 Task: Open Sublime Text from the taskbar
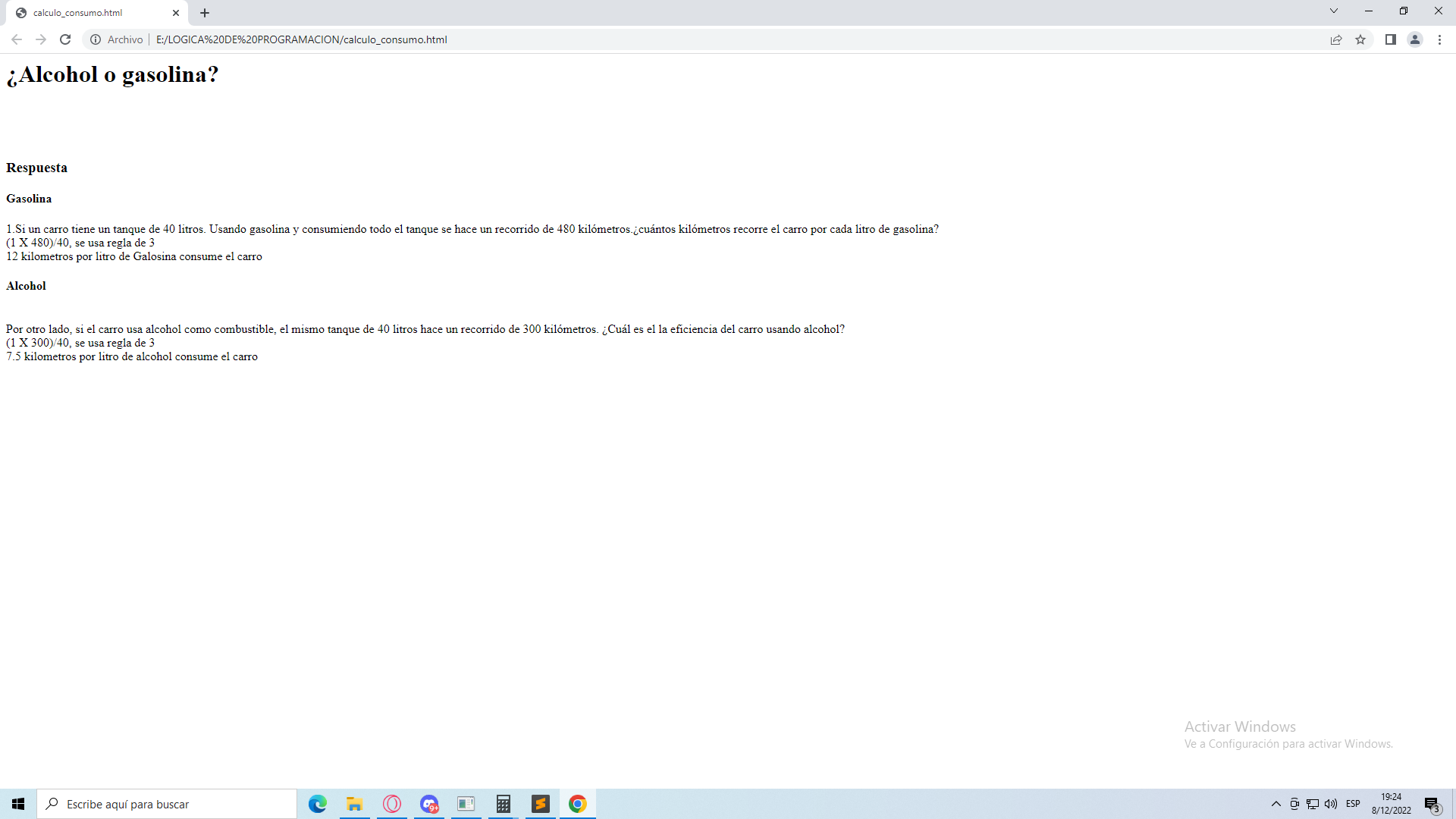(540, 804)
